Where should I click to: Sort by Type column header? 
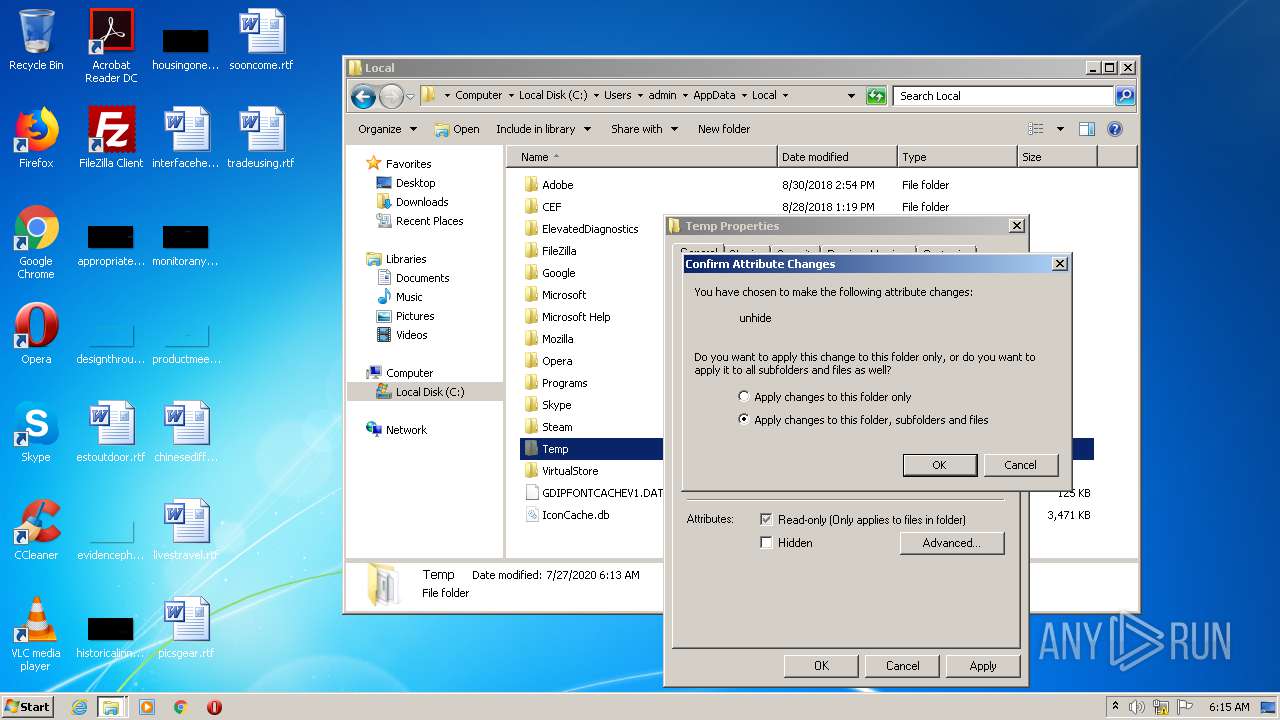coord(956,157)
